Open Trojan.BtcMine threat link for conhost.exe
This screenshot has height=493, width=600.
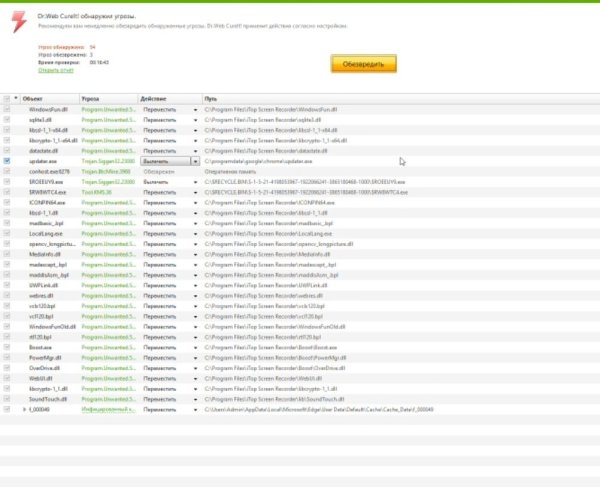(x=106, y=171)
